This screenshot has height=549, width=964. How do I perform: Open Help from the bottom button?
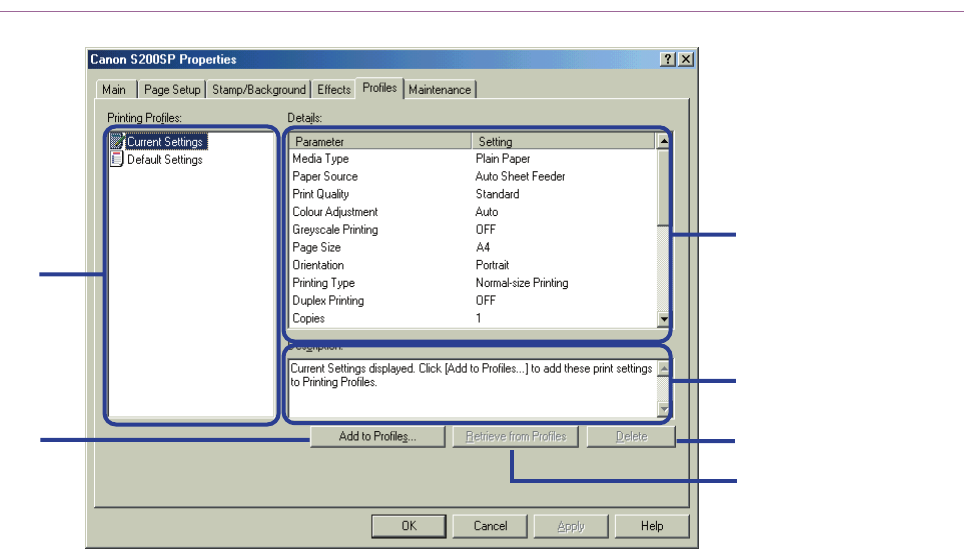coord(652,526)
